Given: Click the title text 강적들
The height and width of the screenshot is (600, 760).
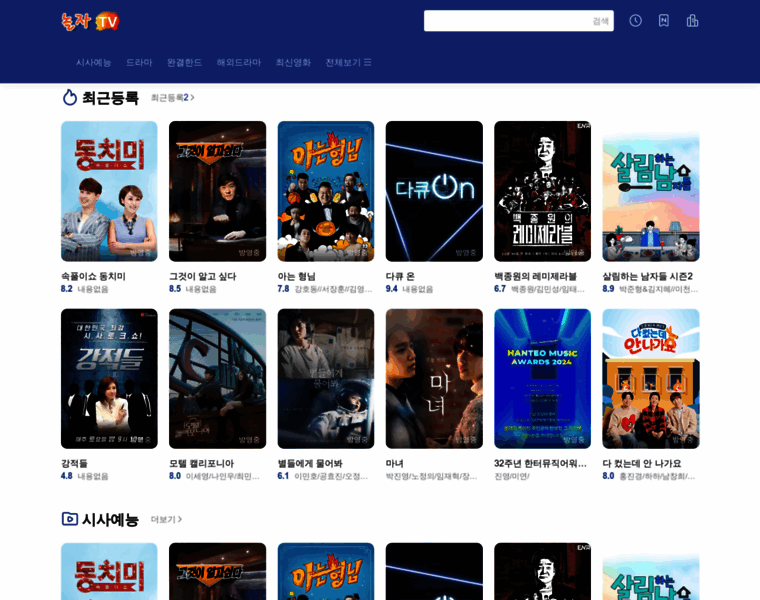Looking at the screenshot, I should click(x=74, y=463).
